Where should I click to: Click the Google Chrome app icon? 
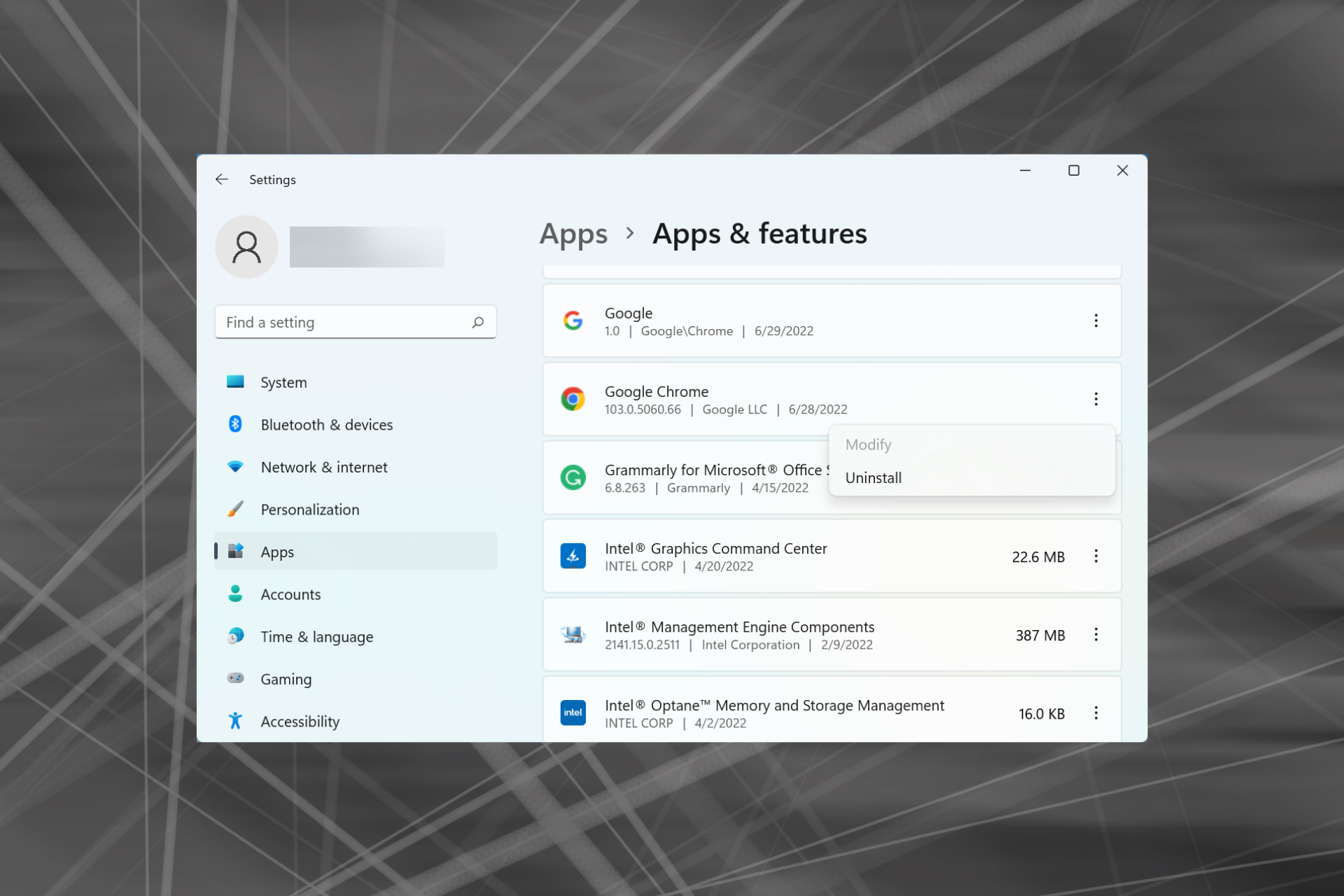tap(573, 399)
